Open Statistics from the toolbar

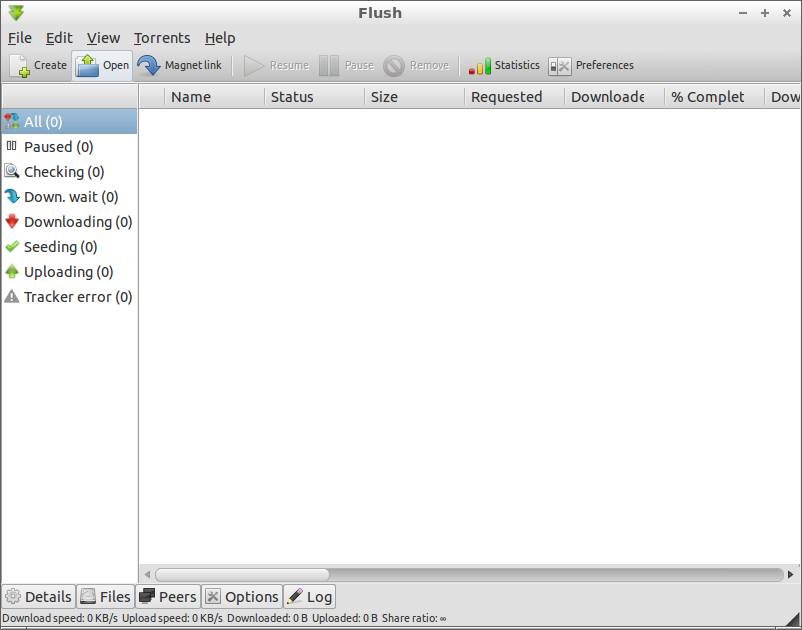click(504, 65)
